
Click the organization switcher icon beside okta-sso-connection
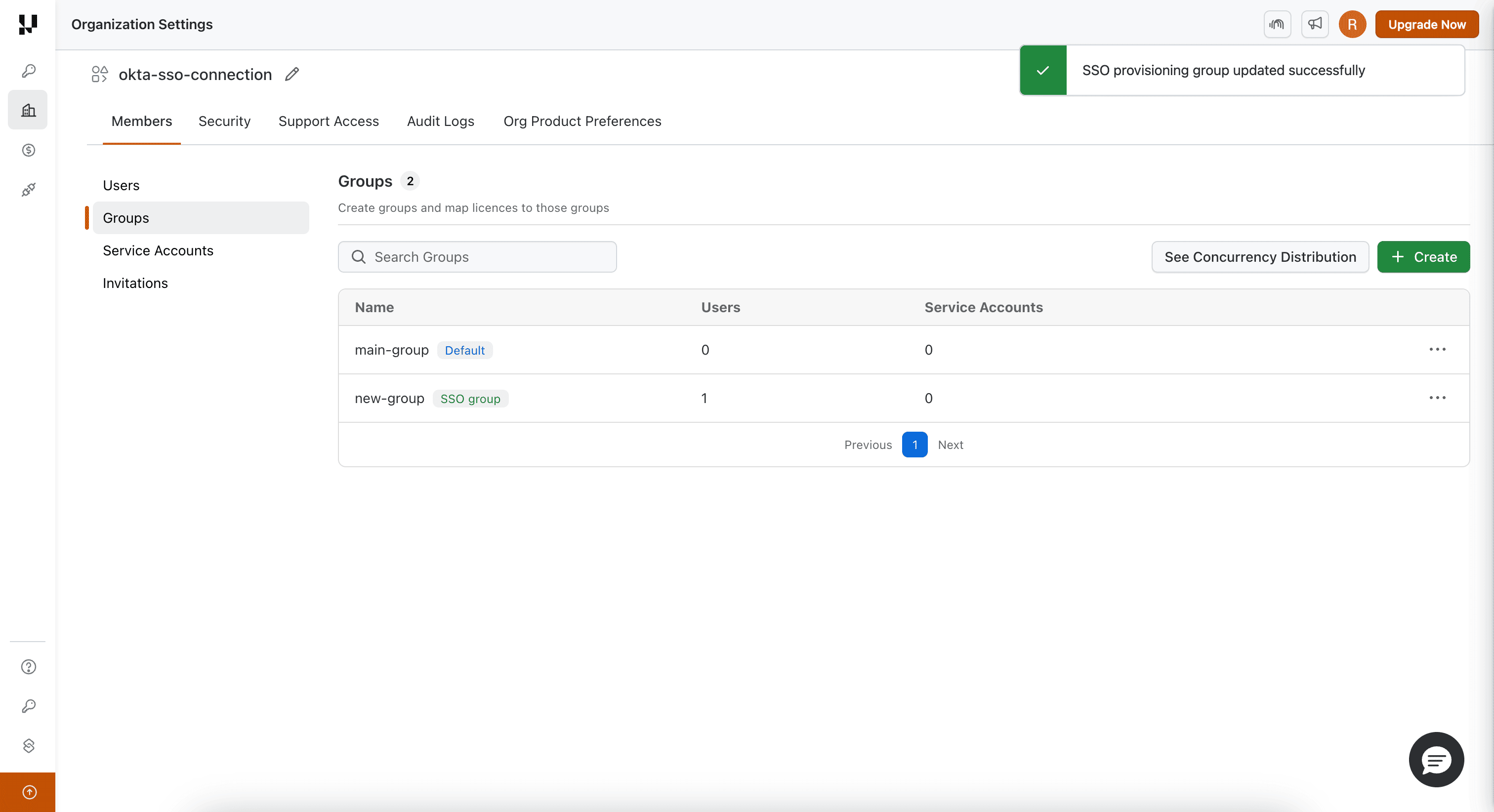100,74
